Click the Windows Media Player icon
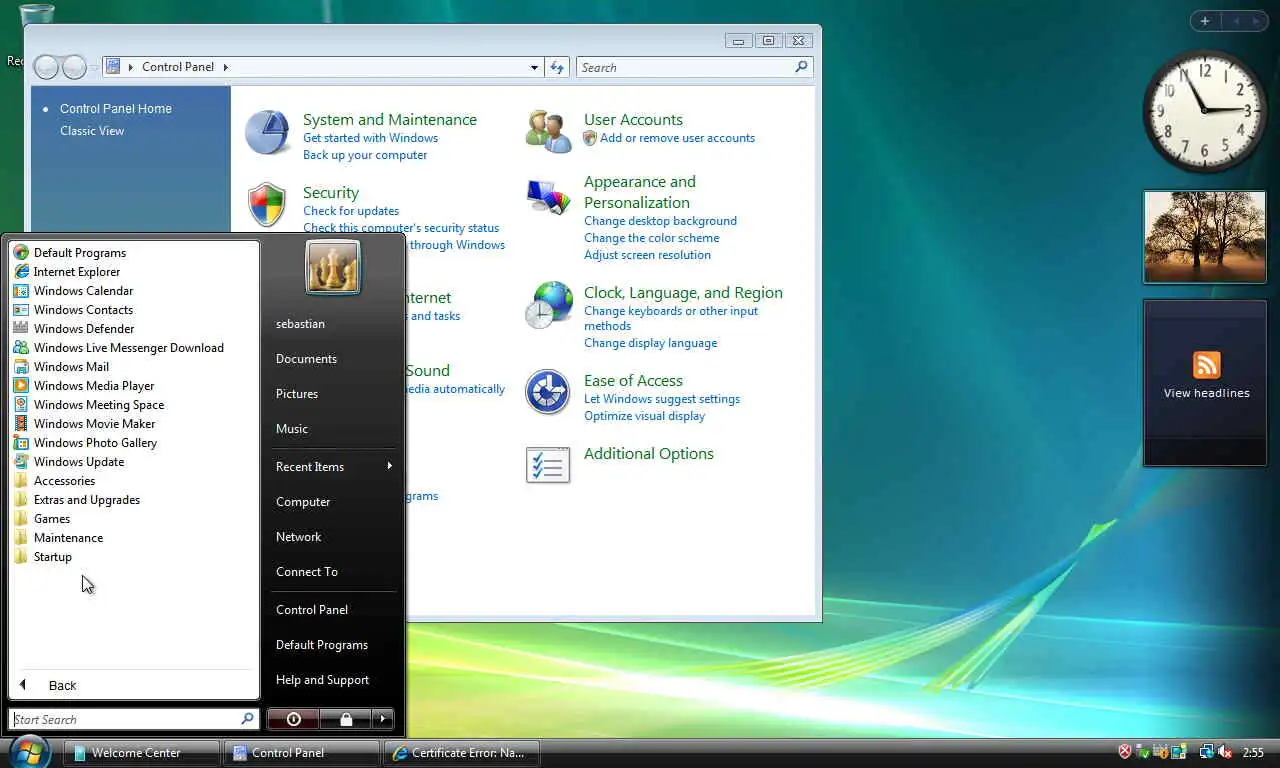Screen dimensions: 1280x768 coord(21,386)
